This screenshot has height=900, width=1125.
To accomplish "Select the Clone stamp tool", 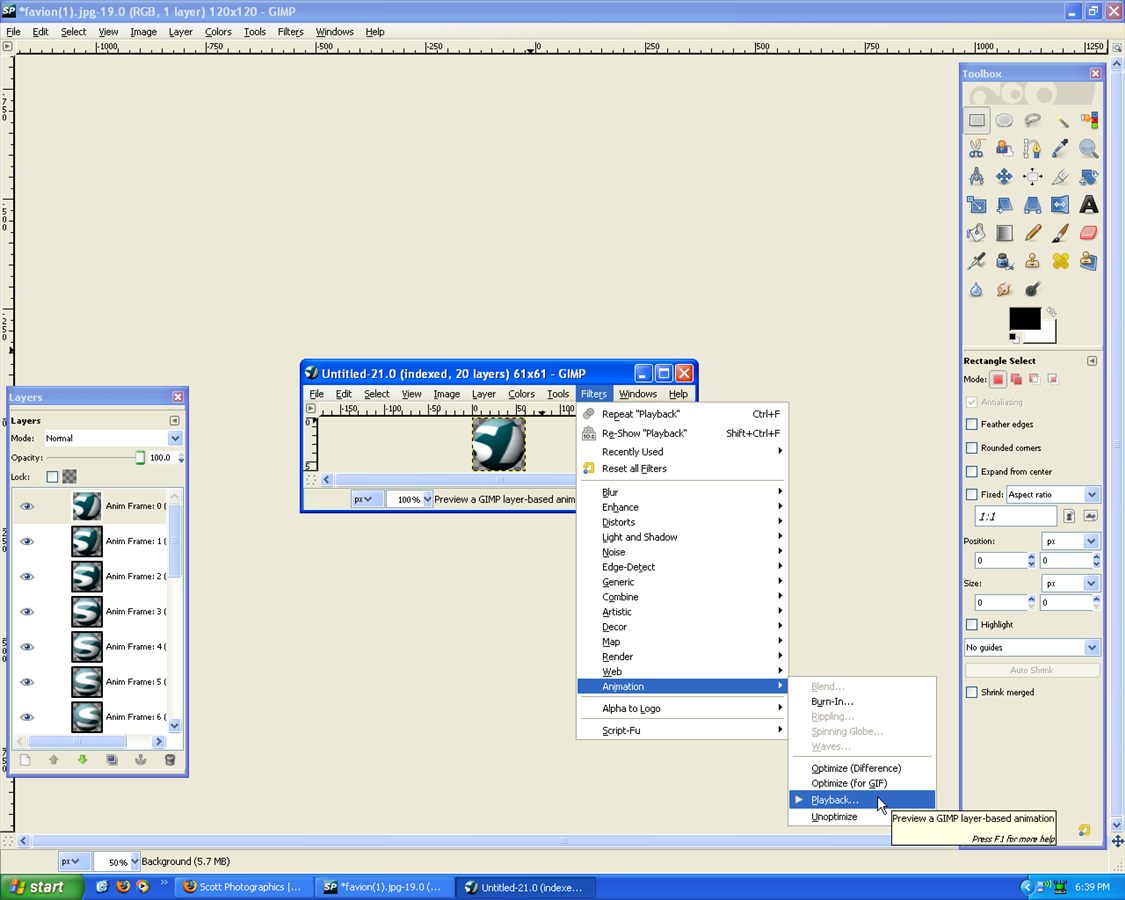I will [1032, 261].
